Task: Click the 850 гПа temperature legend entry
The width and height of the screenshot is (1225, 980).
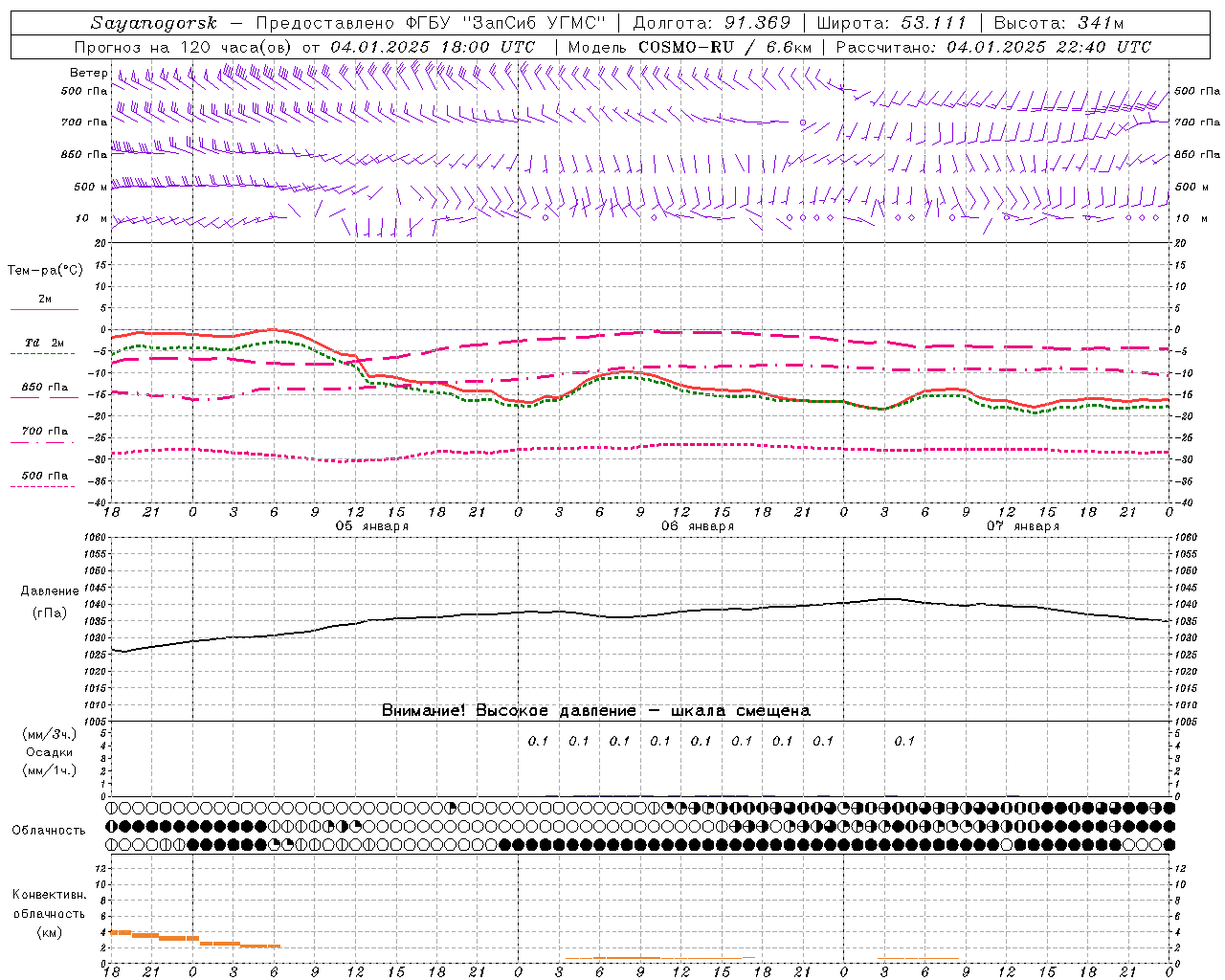Action: tap(45, 388)
